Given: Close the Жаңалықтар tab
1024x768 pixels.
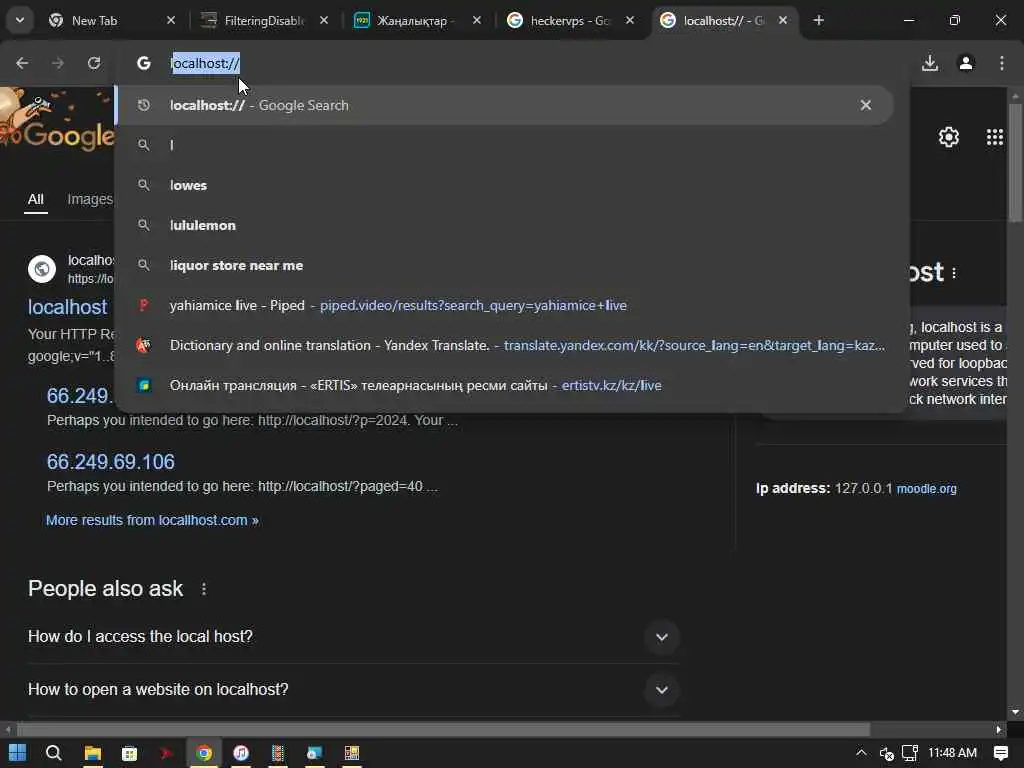Looking at the screenshot, I should click(477, 21).
